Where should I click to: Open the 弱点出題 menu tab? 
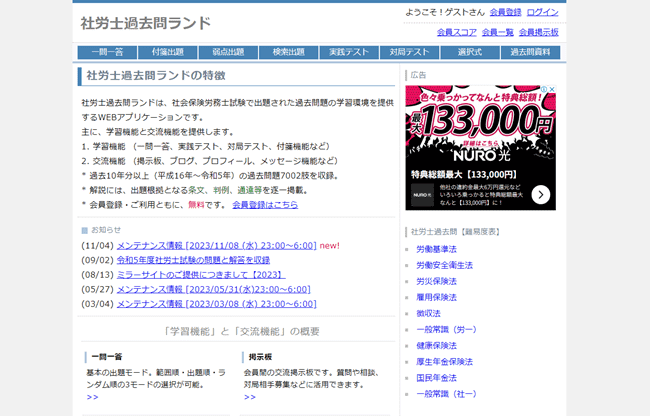[228, 52]
